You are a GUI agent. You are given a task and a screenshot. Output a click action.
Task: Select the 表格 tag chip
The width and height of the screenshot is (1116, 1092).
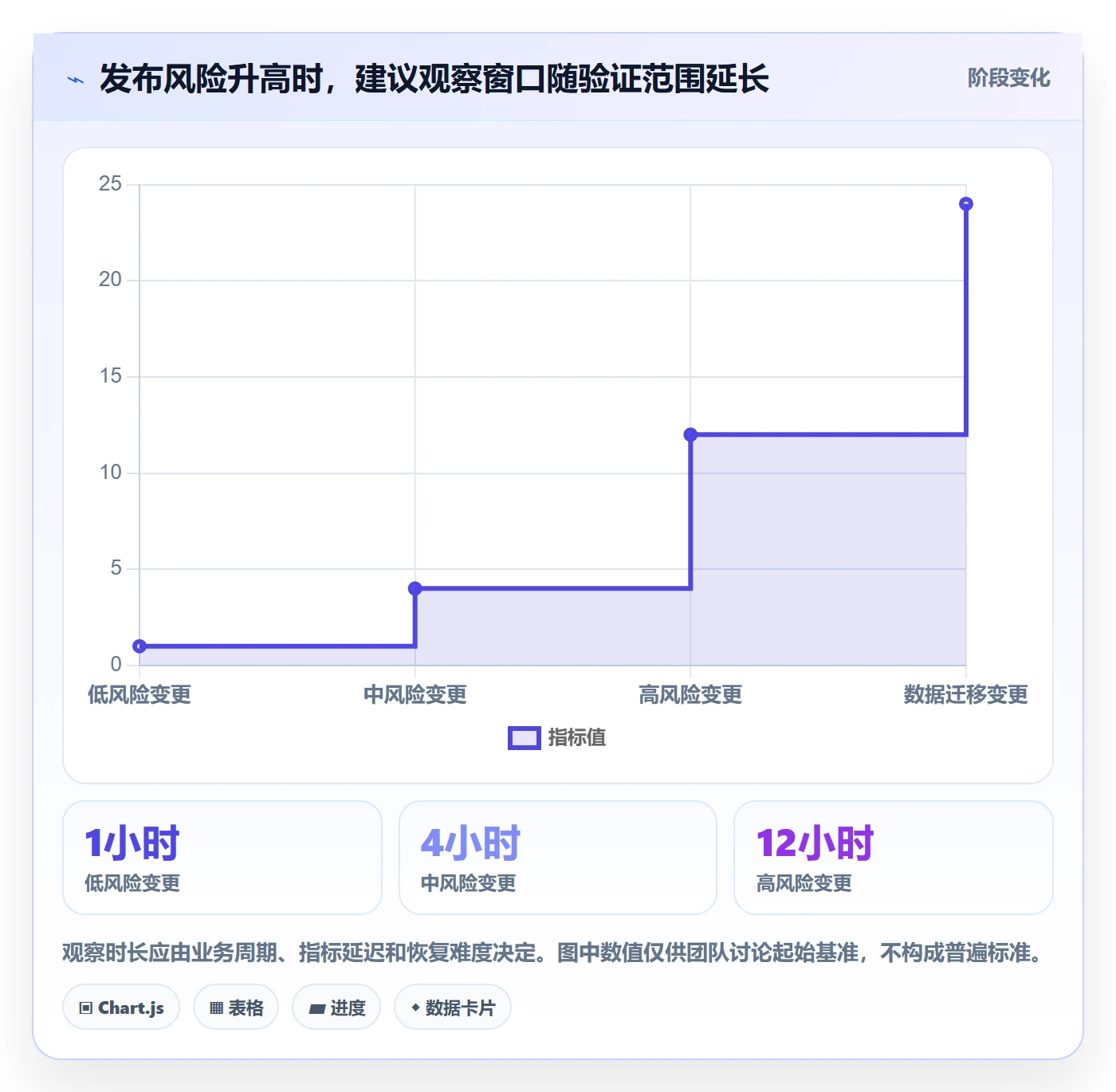(236, 1008)
